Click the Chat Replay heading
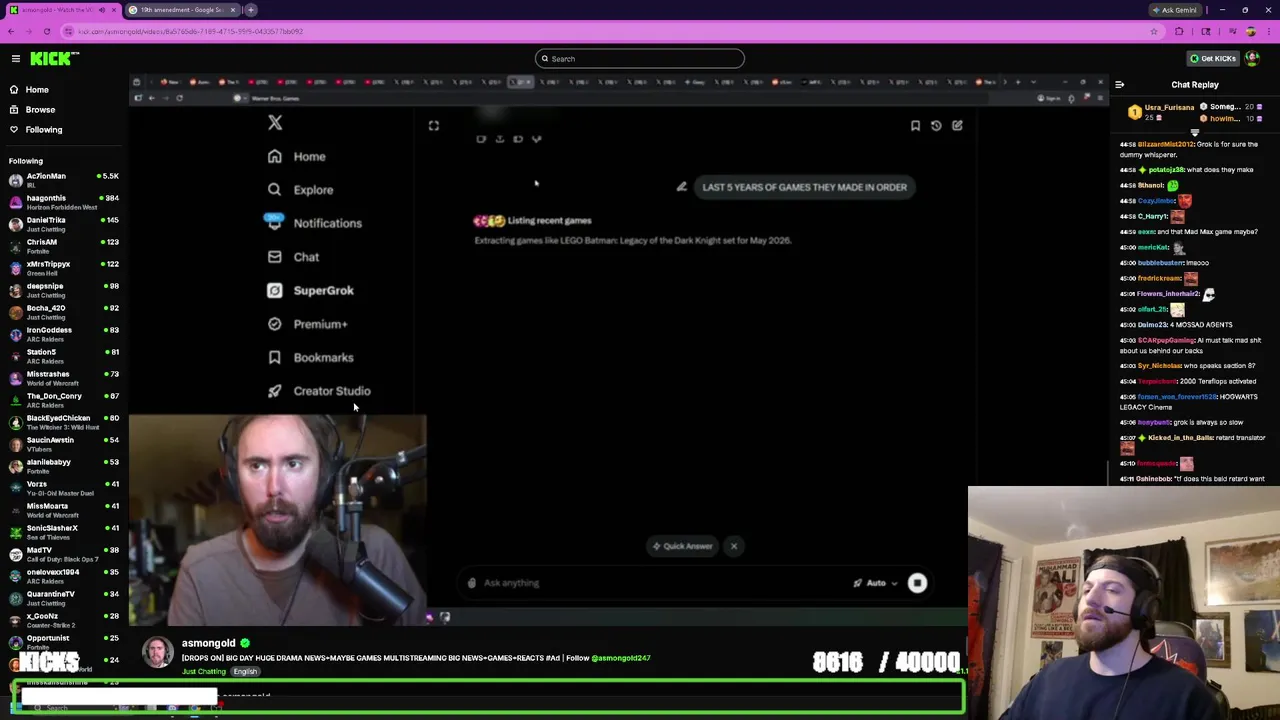 pyautogui.click(x=1195, y=85)
